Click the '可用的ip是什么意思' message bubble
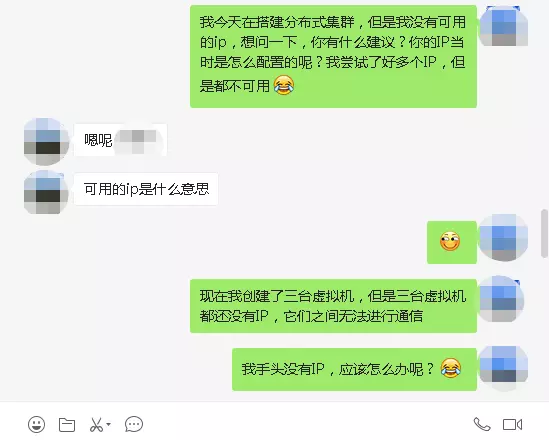 [x=146, y=189]
